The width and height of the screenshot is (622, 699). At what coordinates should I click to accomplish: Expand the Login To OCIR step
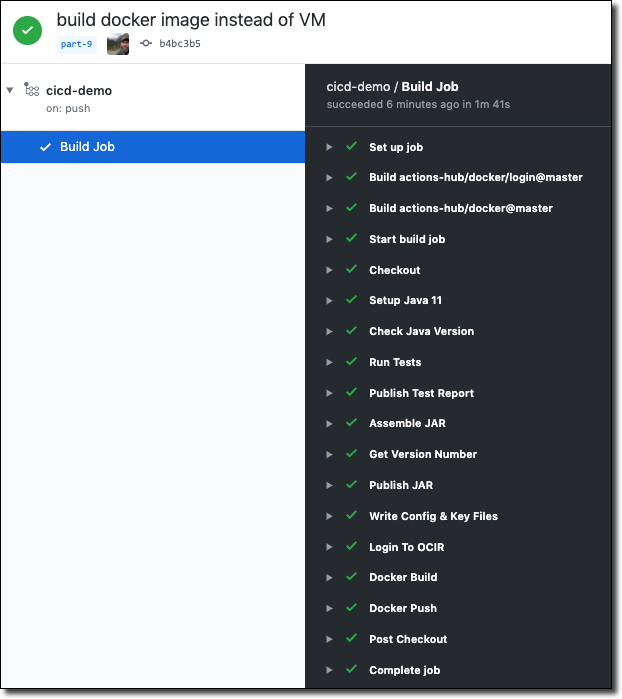click(x=329, y=547)
